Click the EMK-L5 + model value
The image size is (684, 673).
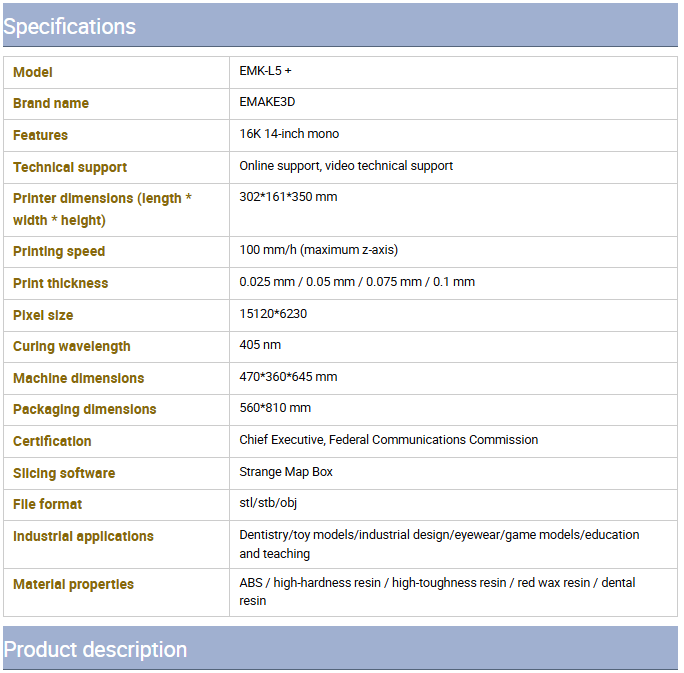265,71
